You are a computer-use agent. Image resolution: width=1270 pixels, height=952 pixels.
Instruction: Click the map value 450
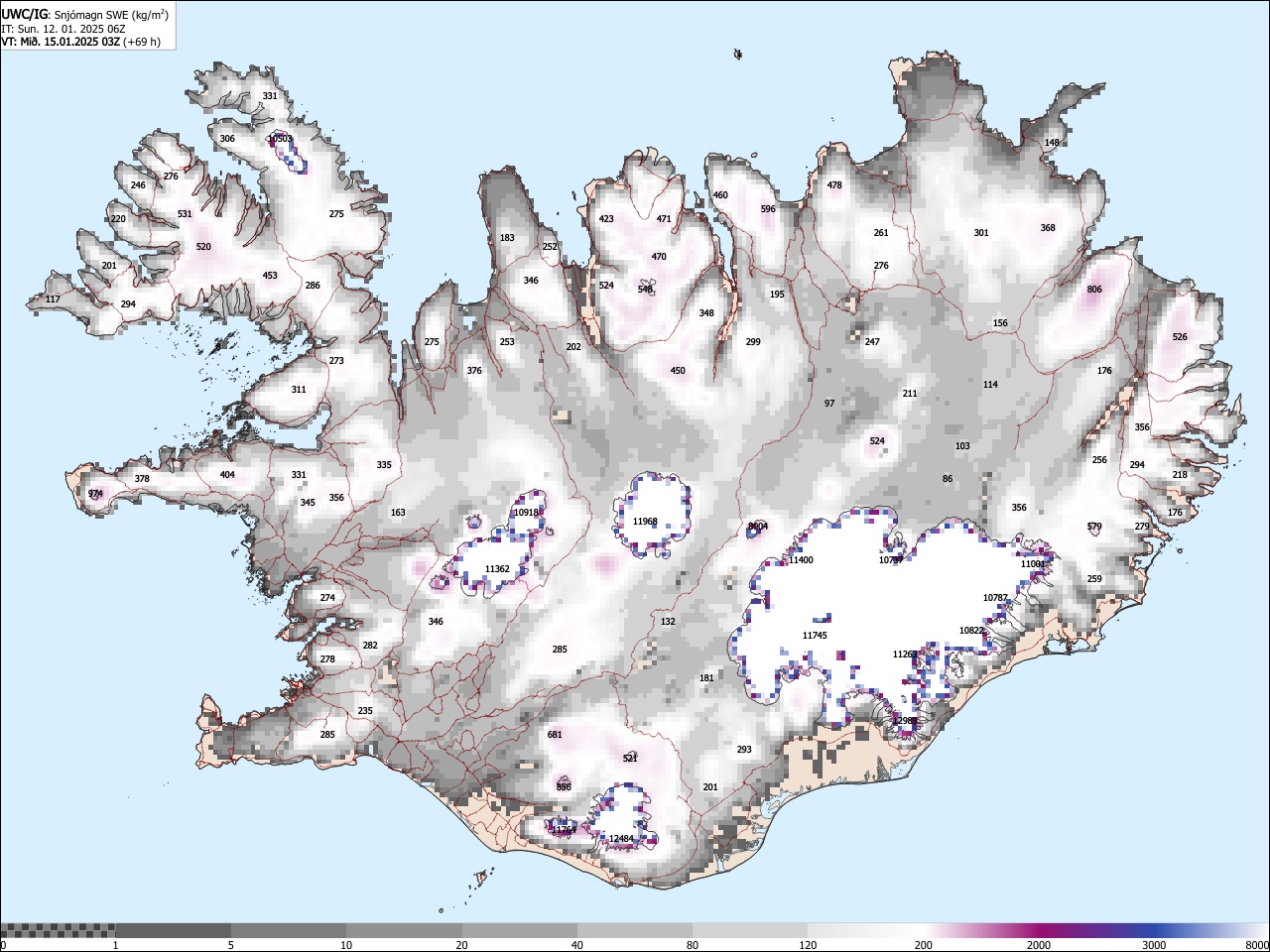click(x=678, y=371)
